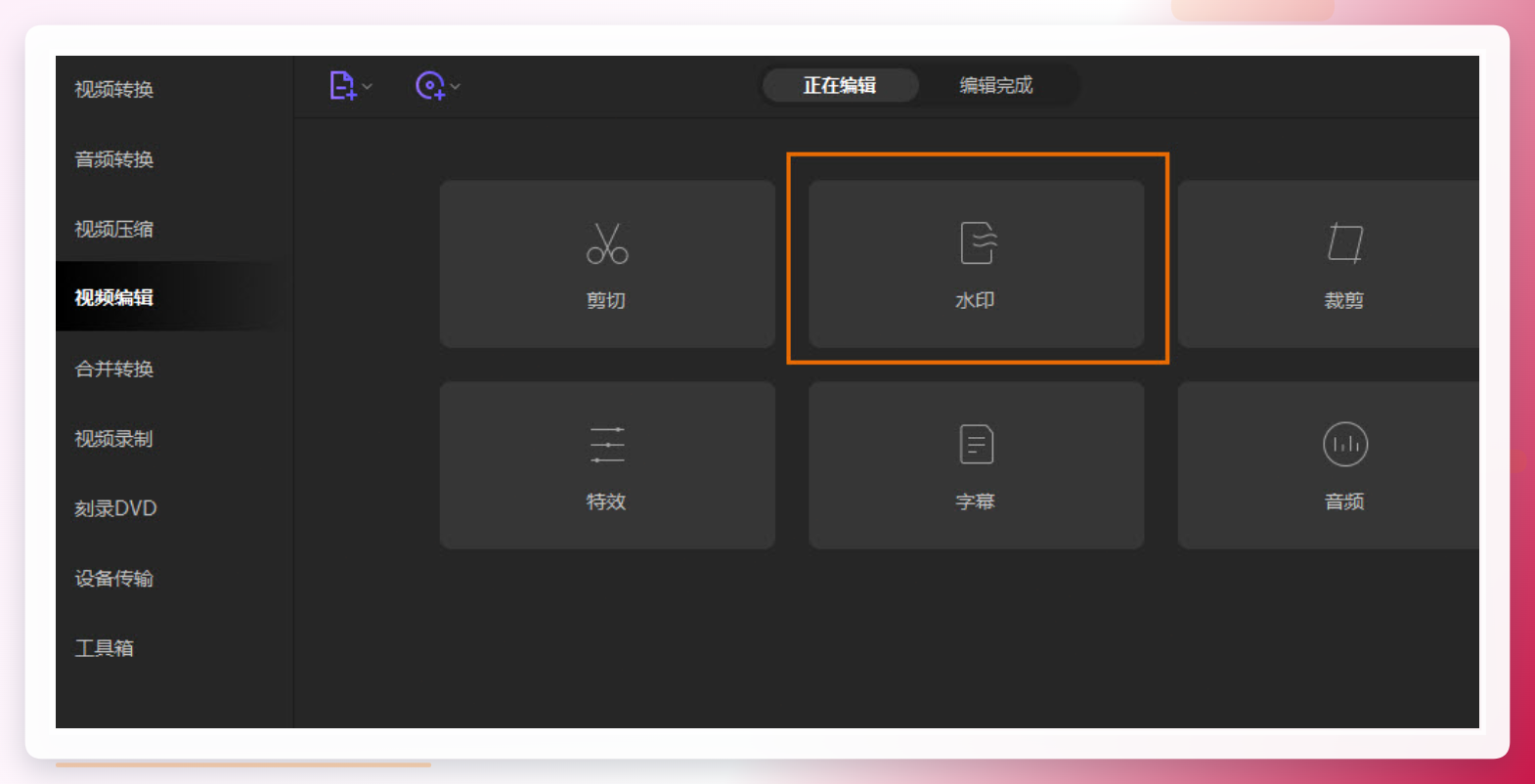Open 合并转换 in the sidebar

[114, 369]
